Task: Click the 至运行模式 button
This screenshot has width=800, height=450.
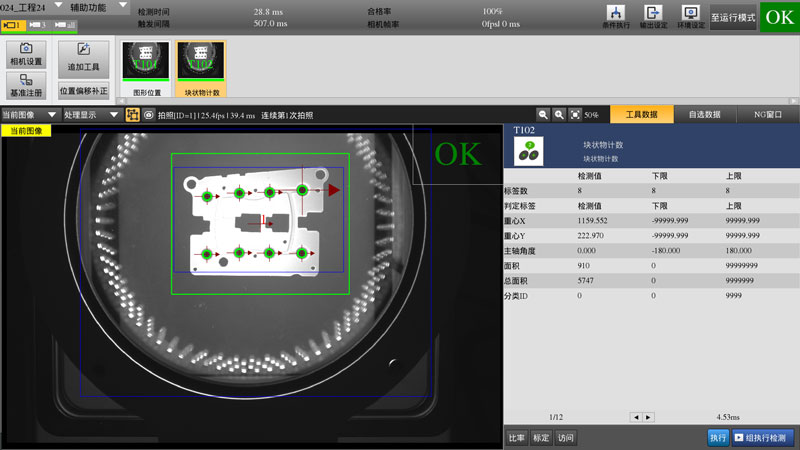Action: (732, 17)
